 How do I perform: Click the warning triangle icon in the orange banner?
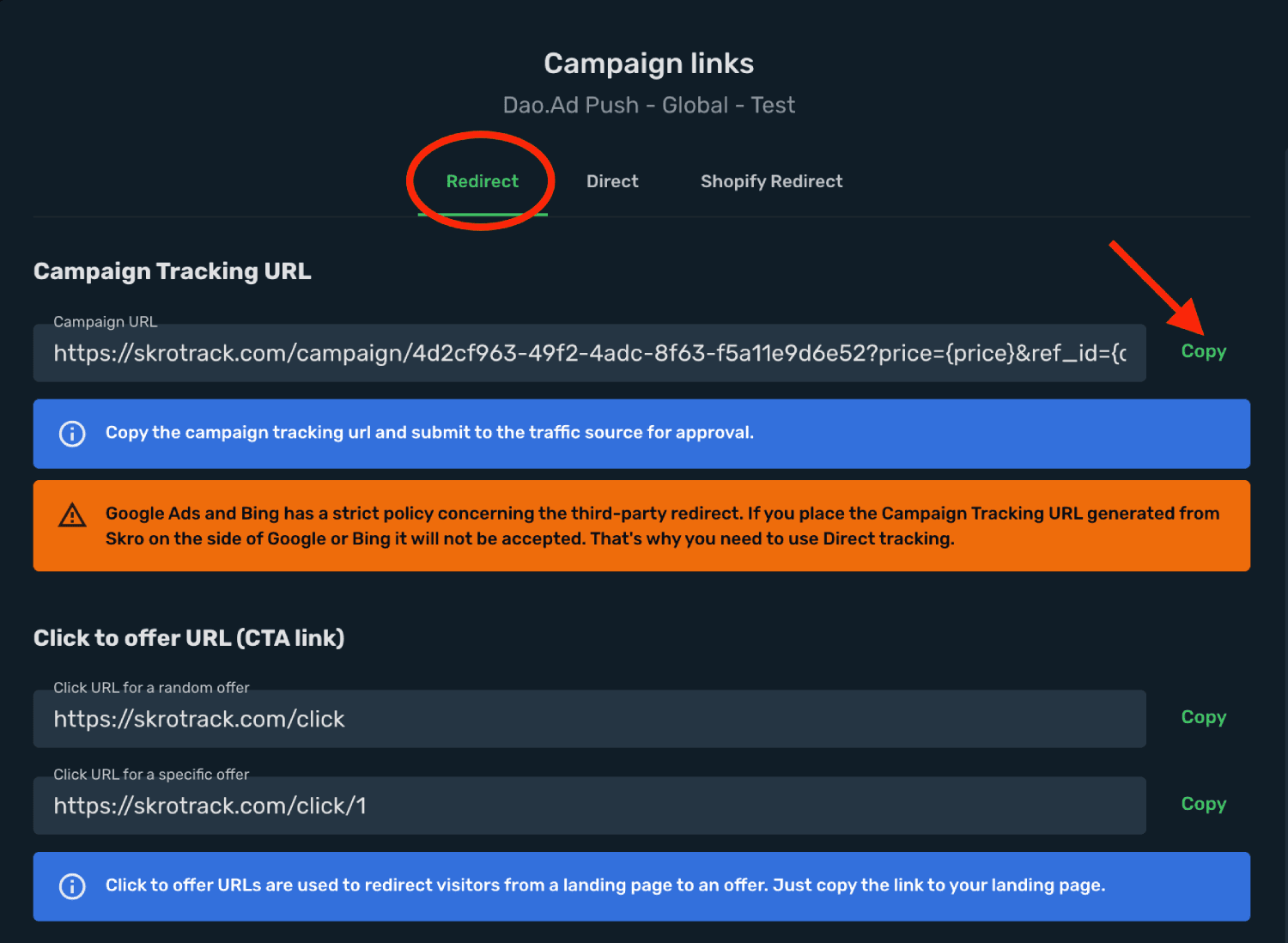pyautogui.click(x=72, y=515)
